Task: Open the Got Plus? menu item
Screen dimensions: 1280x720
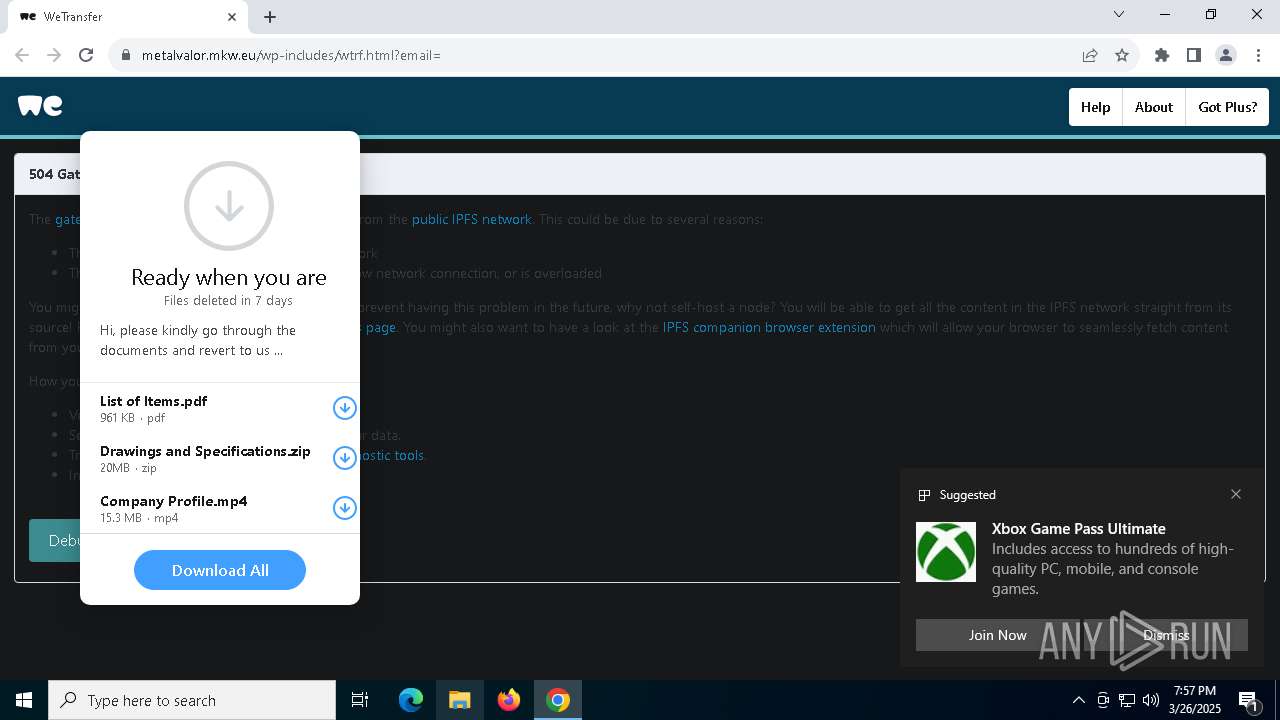Action: [1227, 107]
